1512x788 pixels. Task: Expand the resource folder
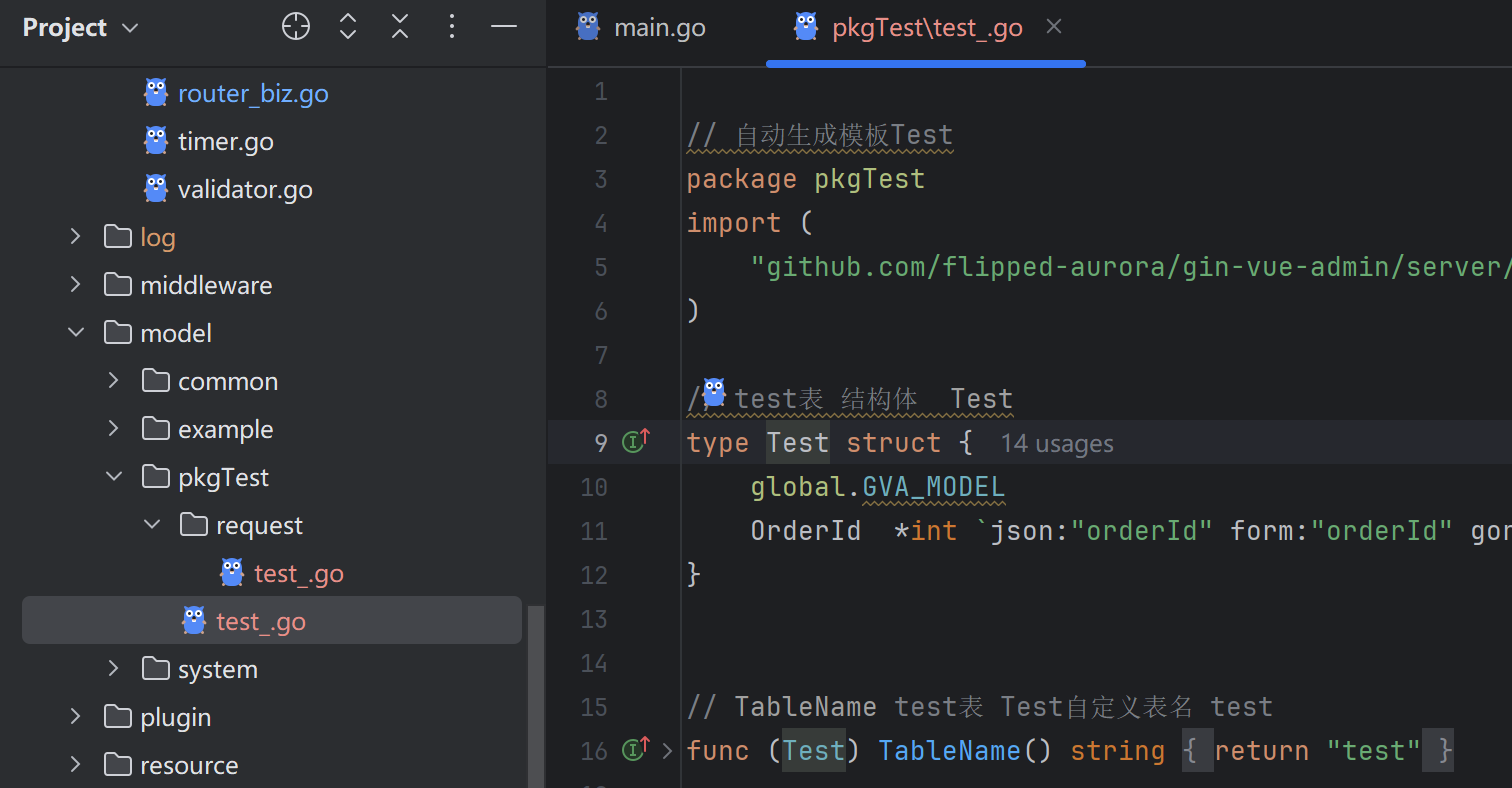tap(75, 765)
